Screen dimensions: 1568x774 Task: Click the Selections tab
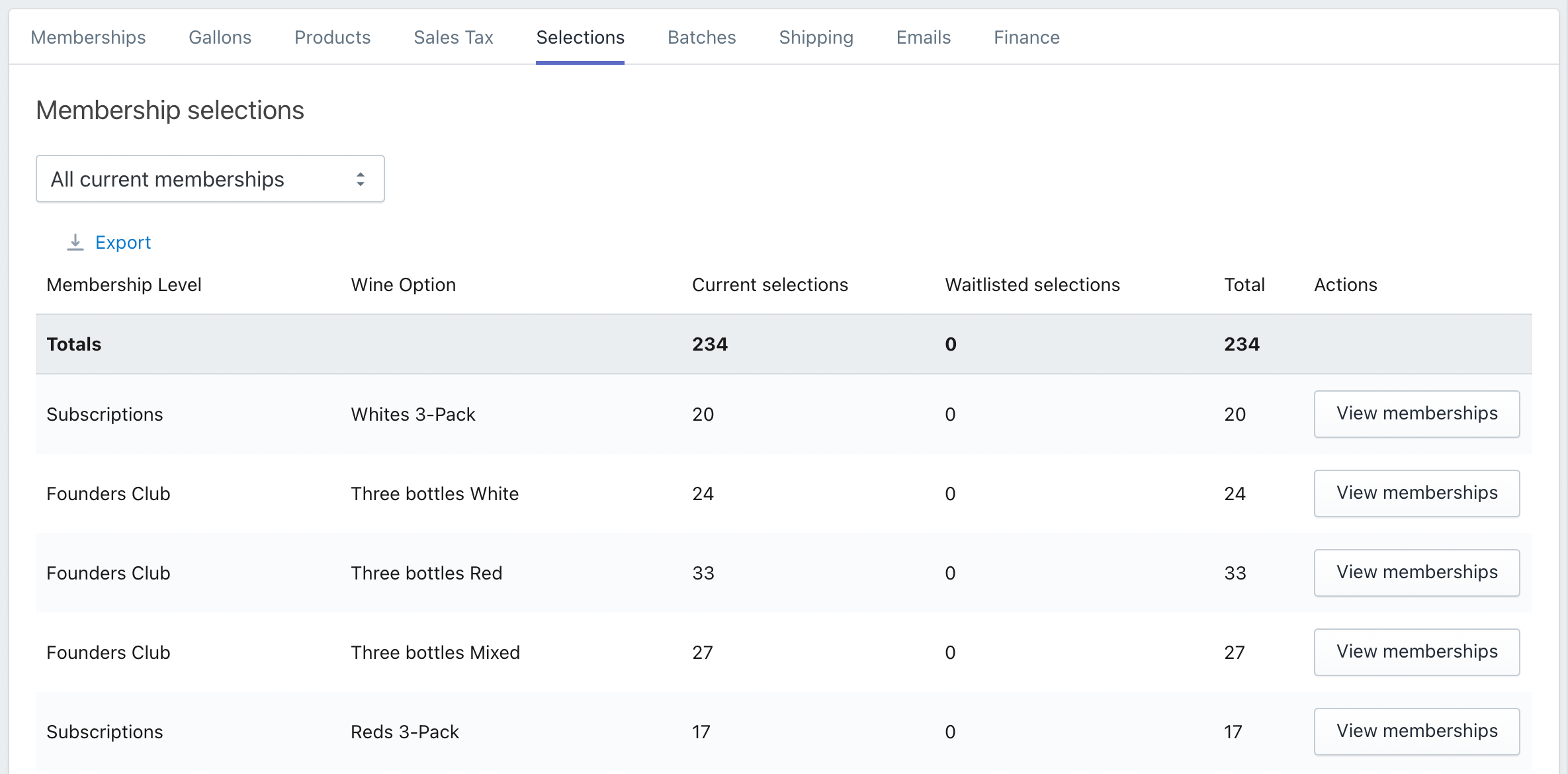580,38
